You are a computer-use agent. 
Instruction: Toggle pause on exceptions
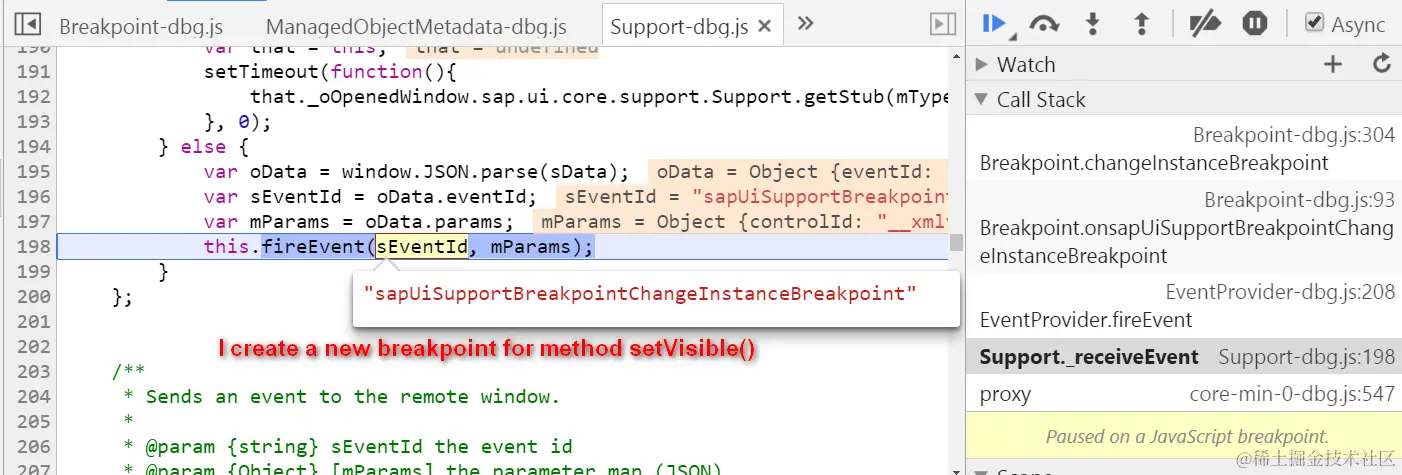point(1256,24)
